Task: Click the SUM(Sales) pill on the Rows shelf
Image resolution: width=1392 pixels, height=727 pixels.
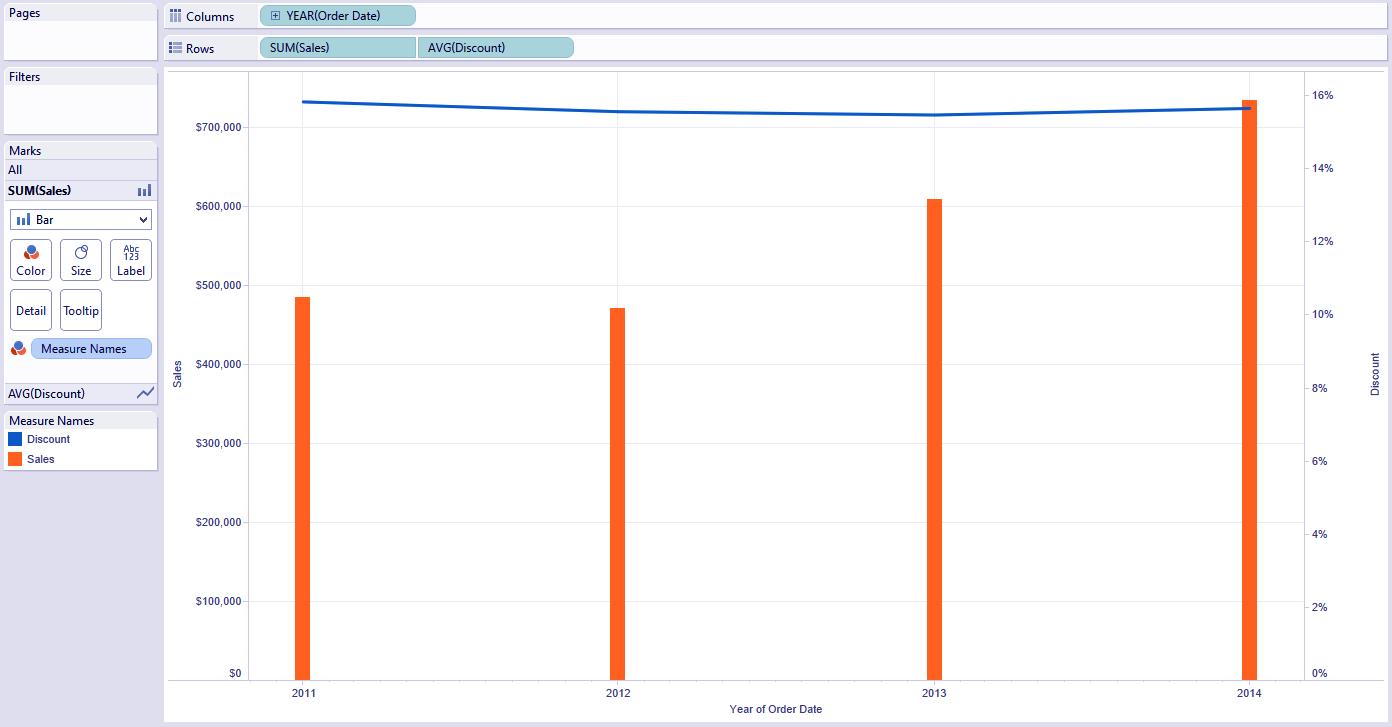Action: coord(337,47)
